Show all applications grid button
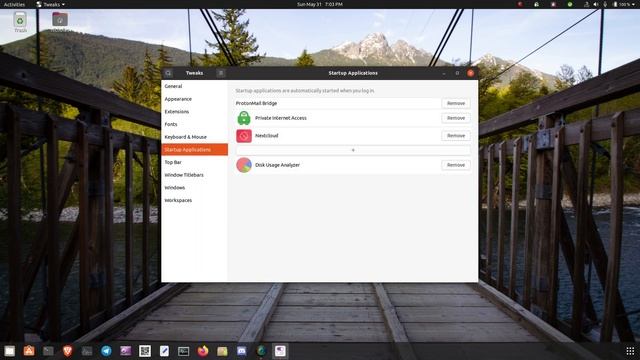 click(x=630, y=351)
